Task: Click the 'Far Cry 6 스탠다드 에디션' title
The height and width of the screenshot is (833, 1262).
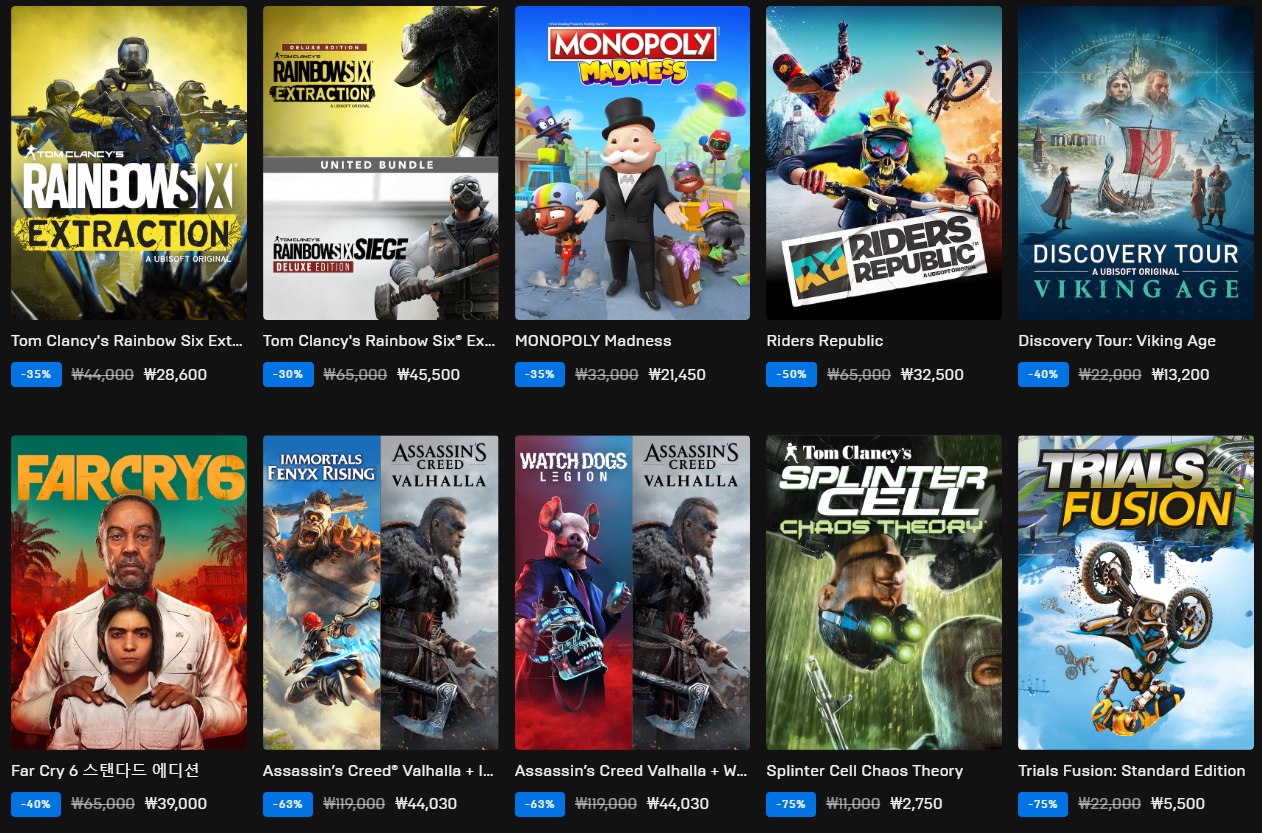Action: (105, 771)
